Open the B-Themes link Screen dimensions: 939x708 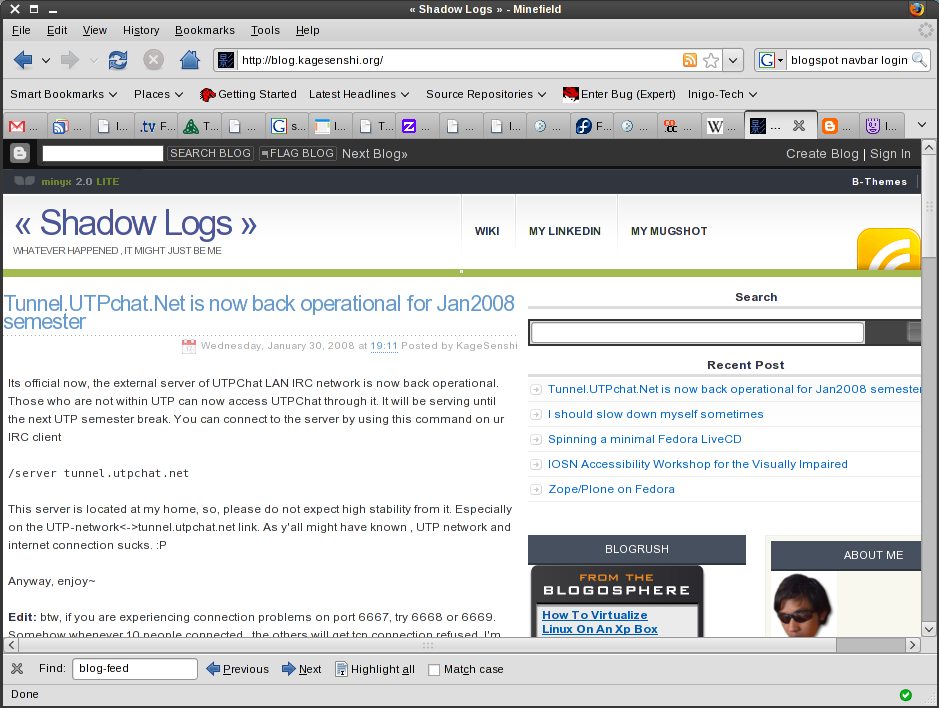pyautogui.click(x=879, y=181)
